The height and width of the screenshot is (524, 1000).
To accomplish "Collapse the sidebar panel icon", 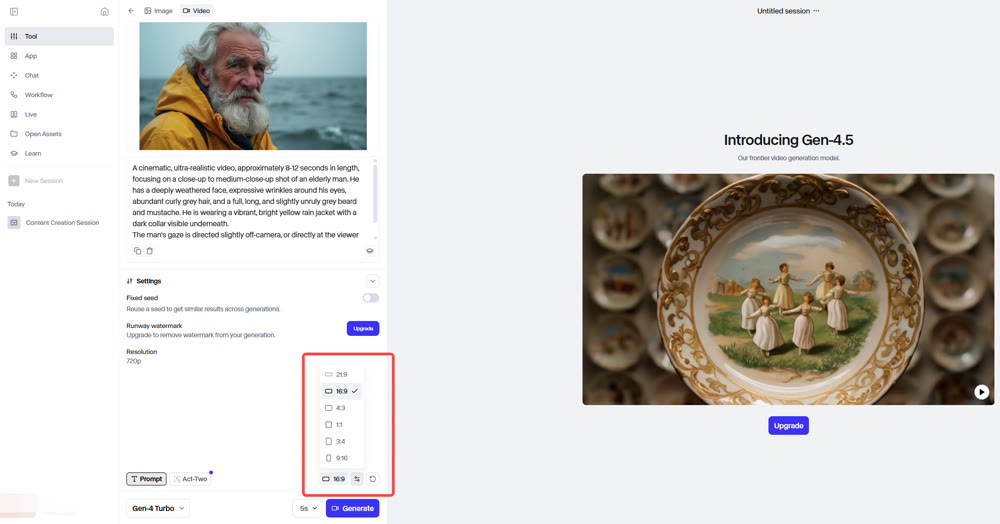I will click(14, 11).
